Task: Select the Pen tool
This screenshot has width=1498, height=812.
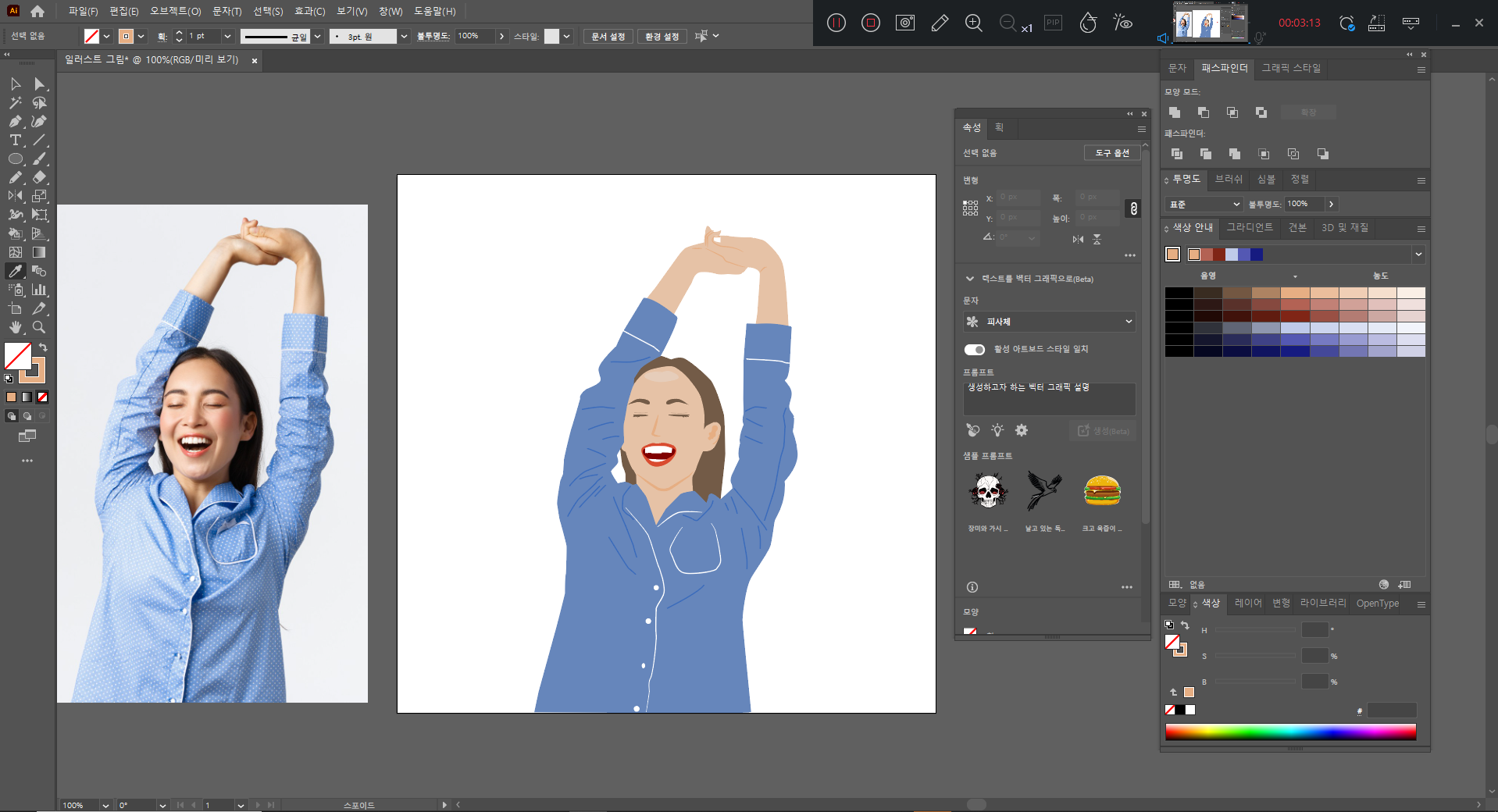Action: [x=15, y=122]
